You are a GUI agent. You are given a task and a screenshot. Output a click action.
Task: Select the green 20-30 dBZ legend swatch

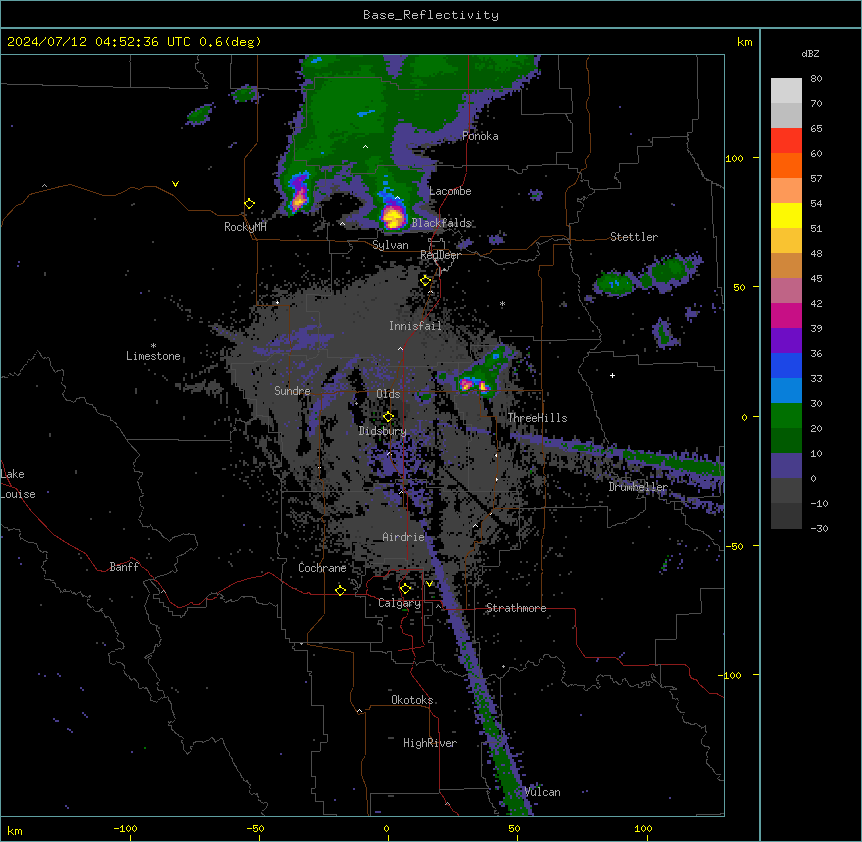coord(786,416)
